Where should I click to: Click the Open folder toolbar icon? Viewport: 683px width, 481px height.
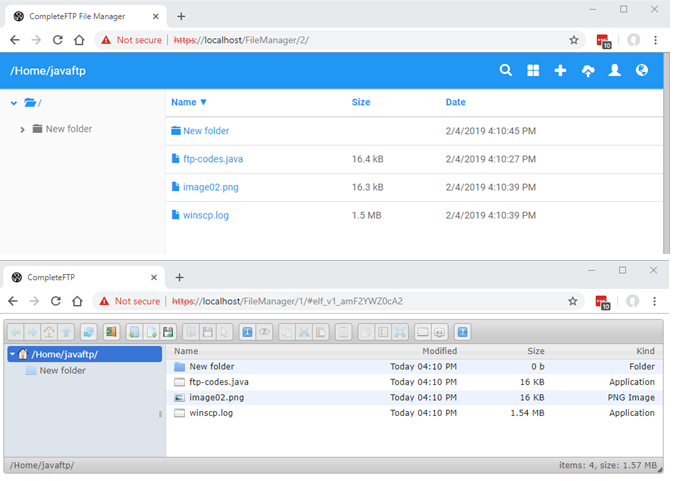tap(191, 332)
